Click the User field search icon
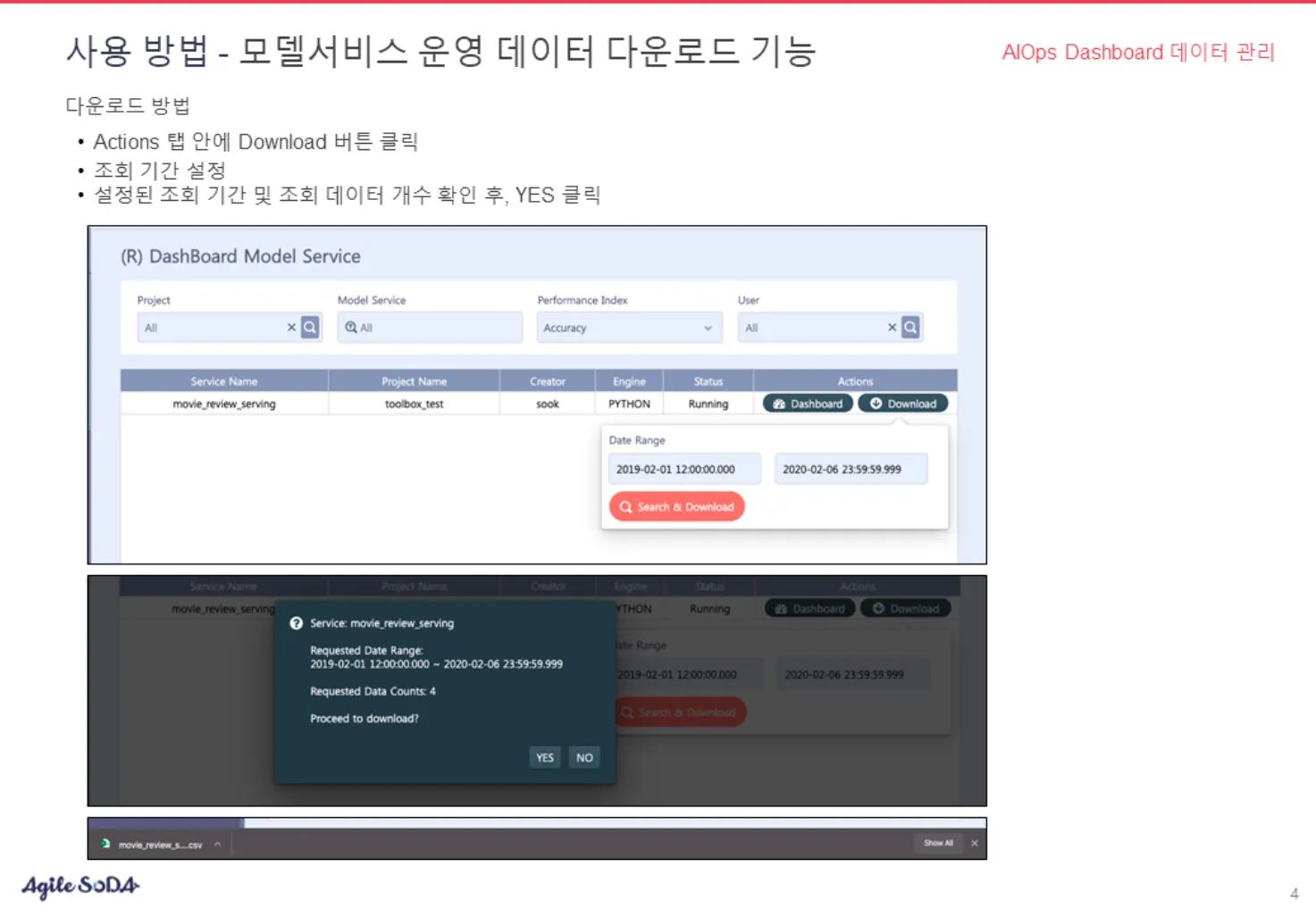 click(x=910, y=328)
